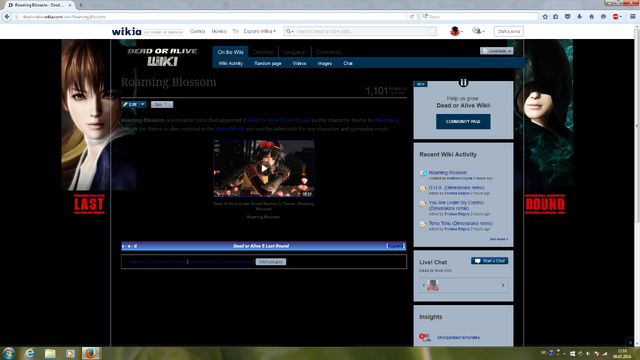Screen dimensions: 640x360
Task: Click the Start a wikia button
Action: tap(509, 31)
